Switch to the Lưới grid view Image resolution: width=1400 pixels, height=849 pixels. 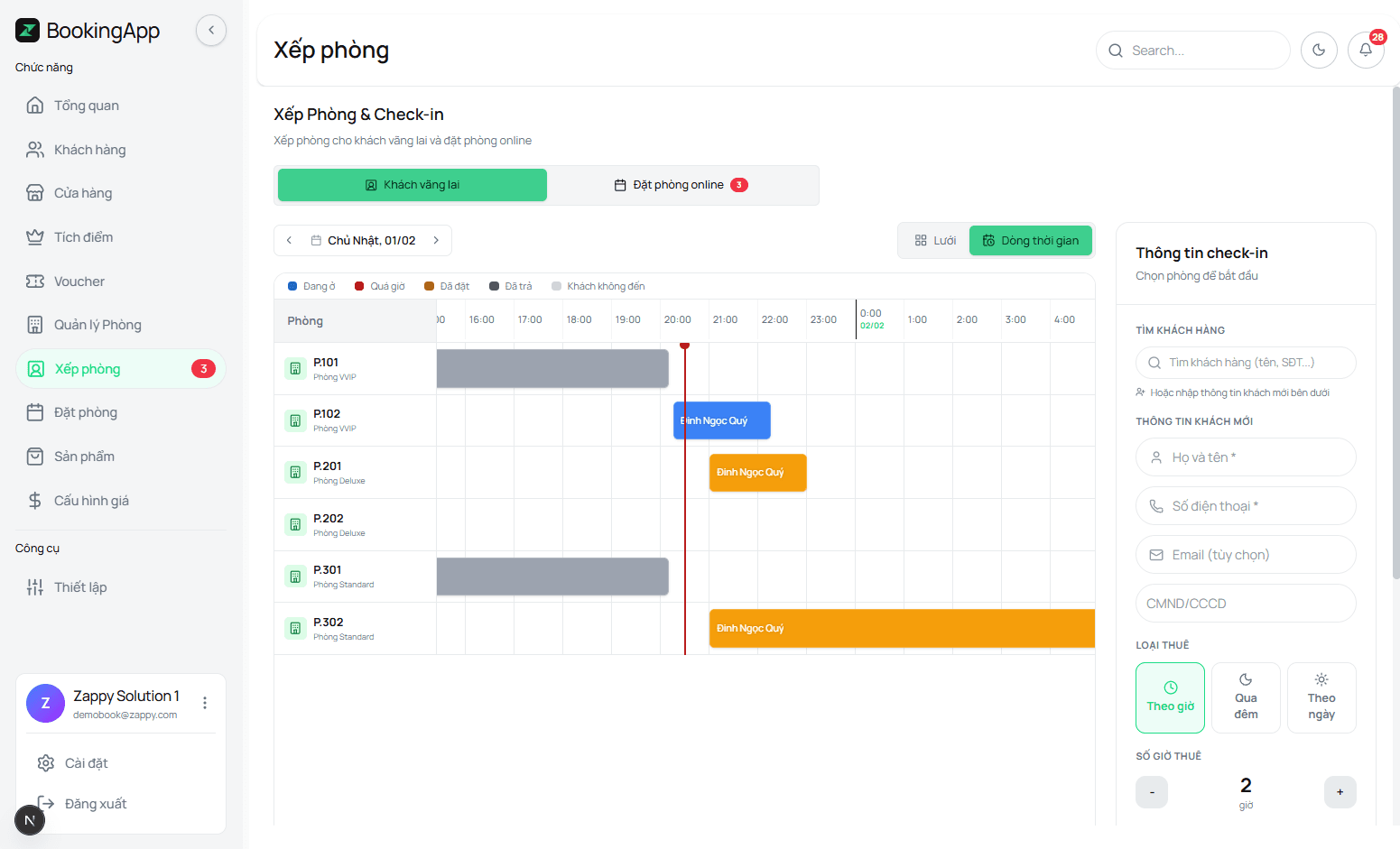pos(935,241)
